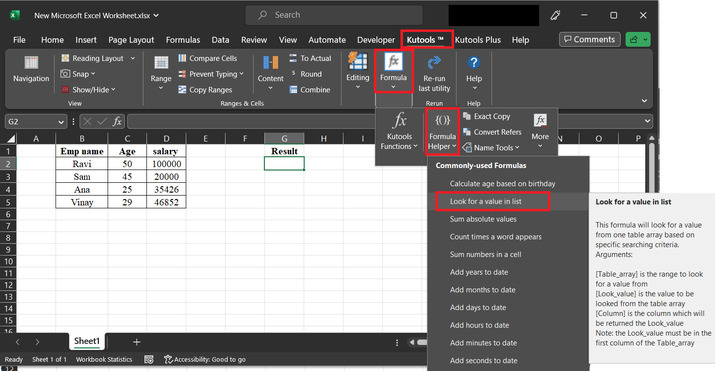Select column D header

tap(166, 139)
